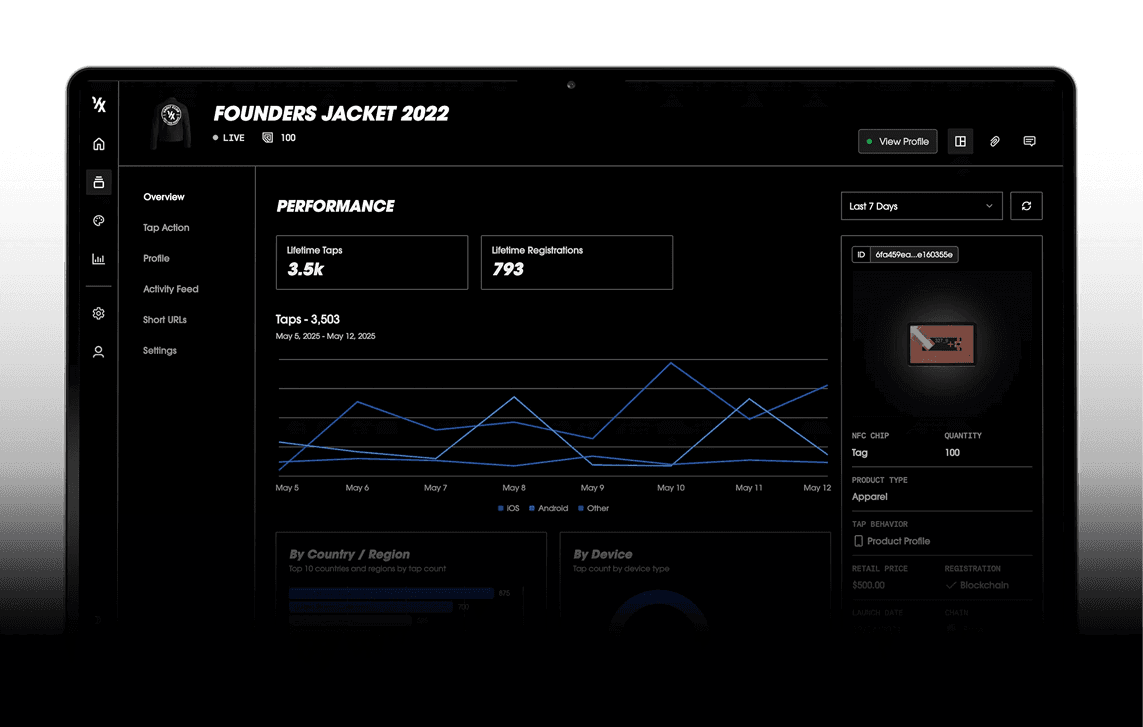The image size is (1143, 727).
Task: Toggle the Android legend entry
Action: pyautogui.click(x=548, y=508)
